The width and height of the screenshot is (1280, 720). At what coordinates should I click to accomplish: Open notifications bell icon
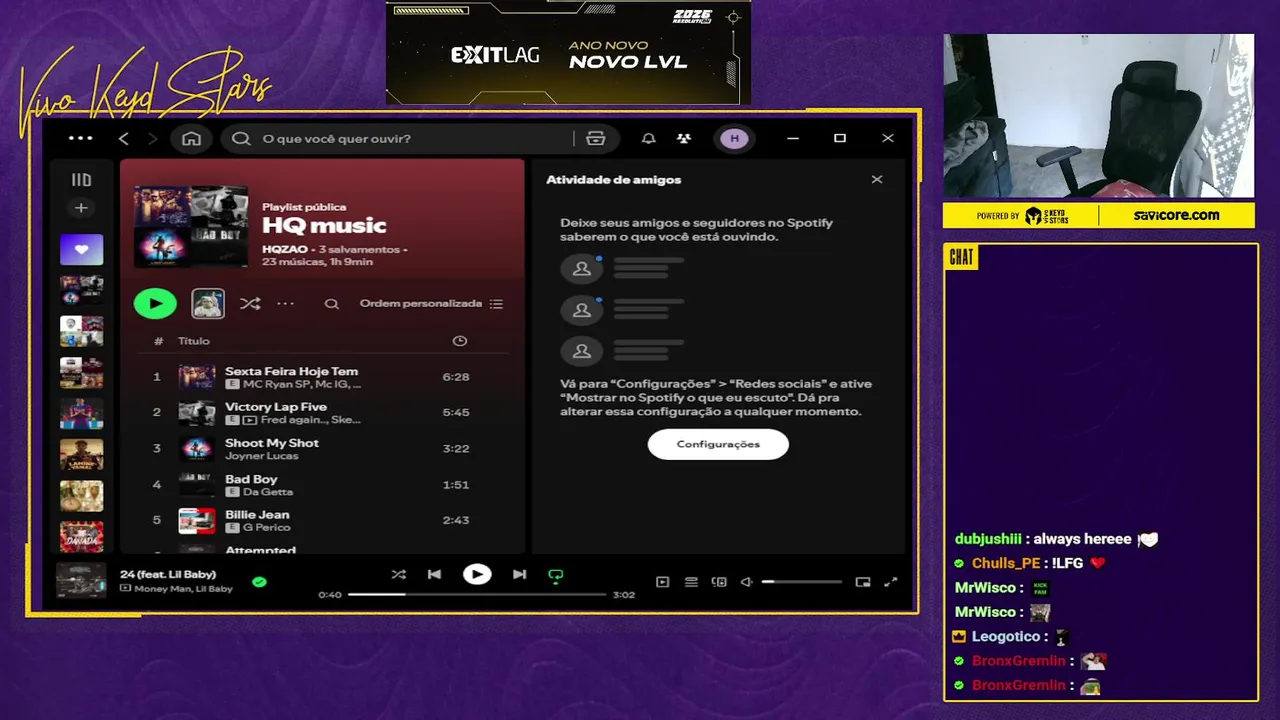click(648, 138)
